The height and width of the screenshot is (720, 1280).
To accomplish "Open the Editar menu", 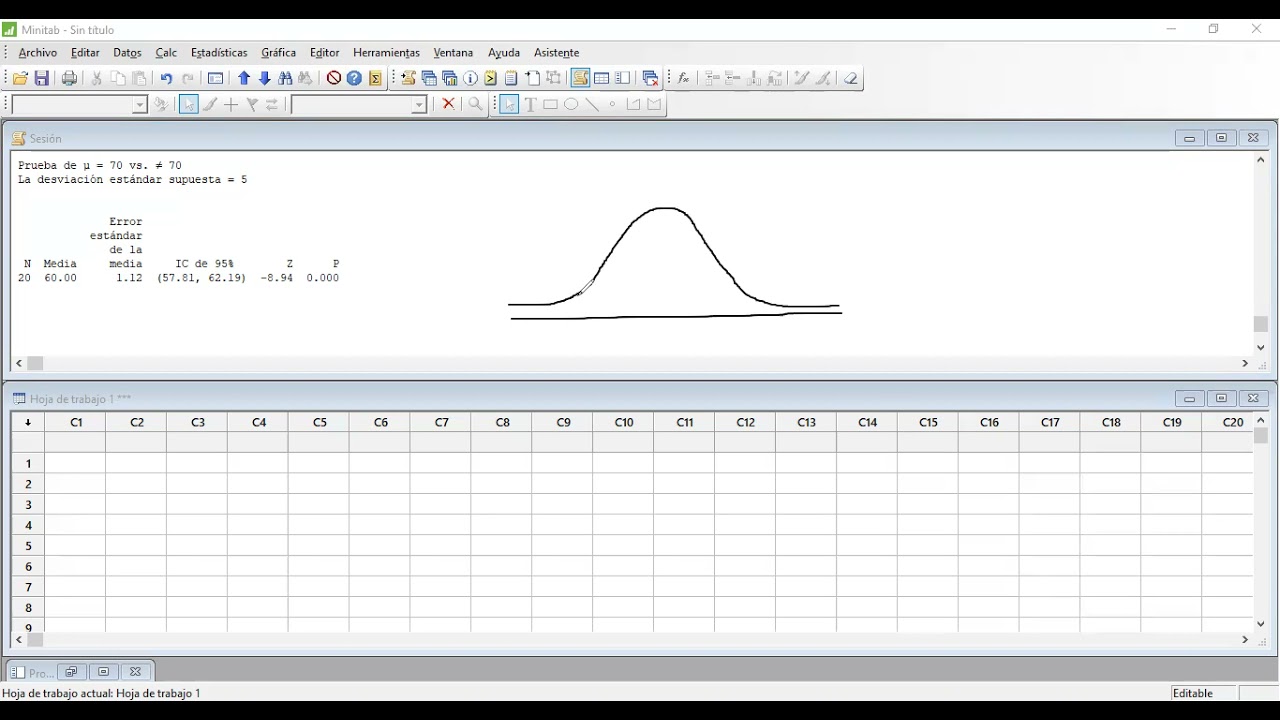I will (85, 53).
